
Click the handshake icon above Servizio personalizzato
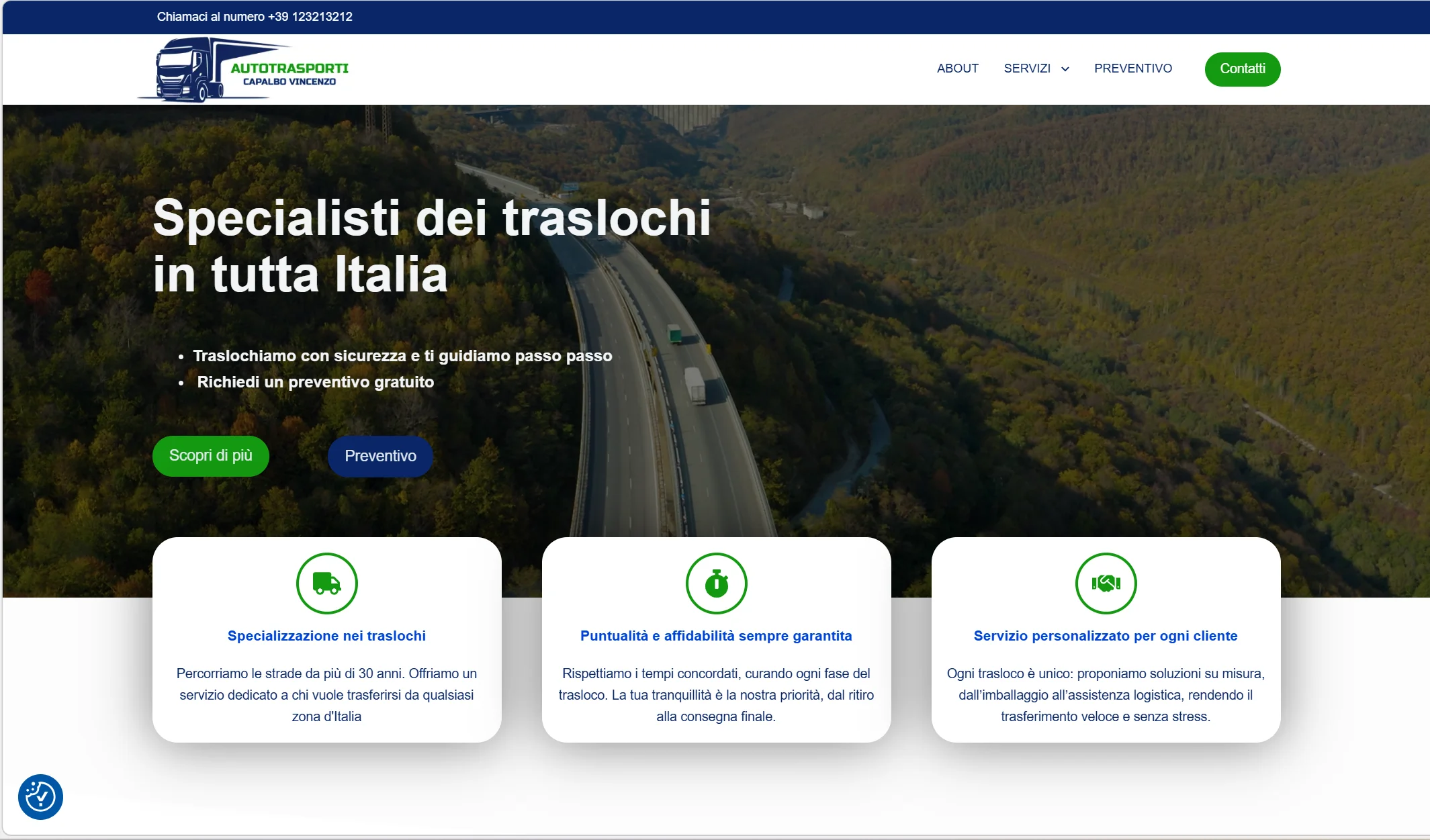pyautogui.click(x=1106, y=584)
